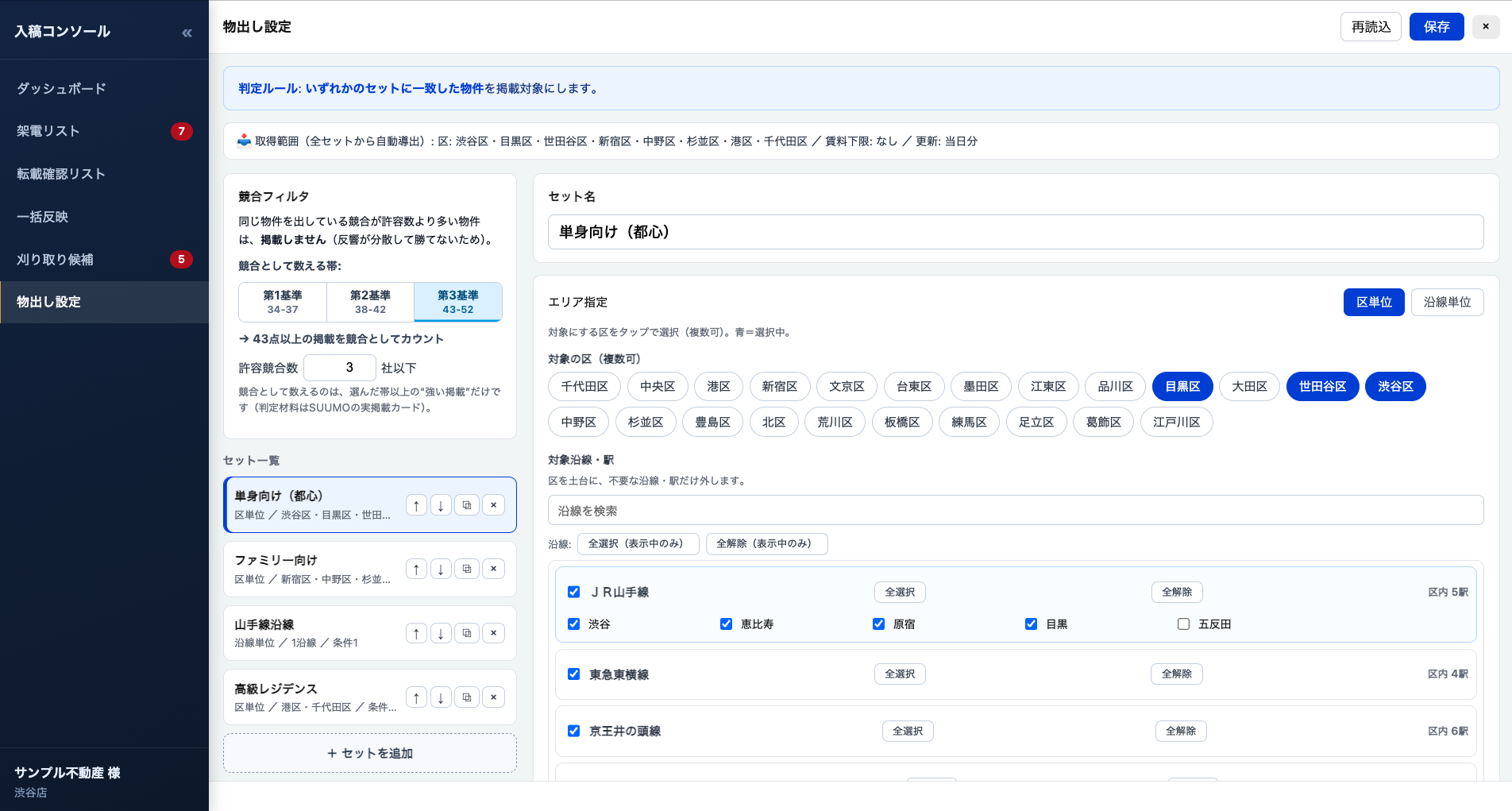Select the 杉並区 ward chip
This screenshot has height=811, width=1512.
click(x=646, y=423)
